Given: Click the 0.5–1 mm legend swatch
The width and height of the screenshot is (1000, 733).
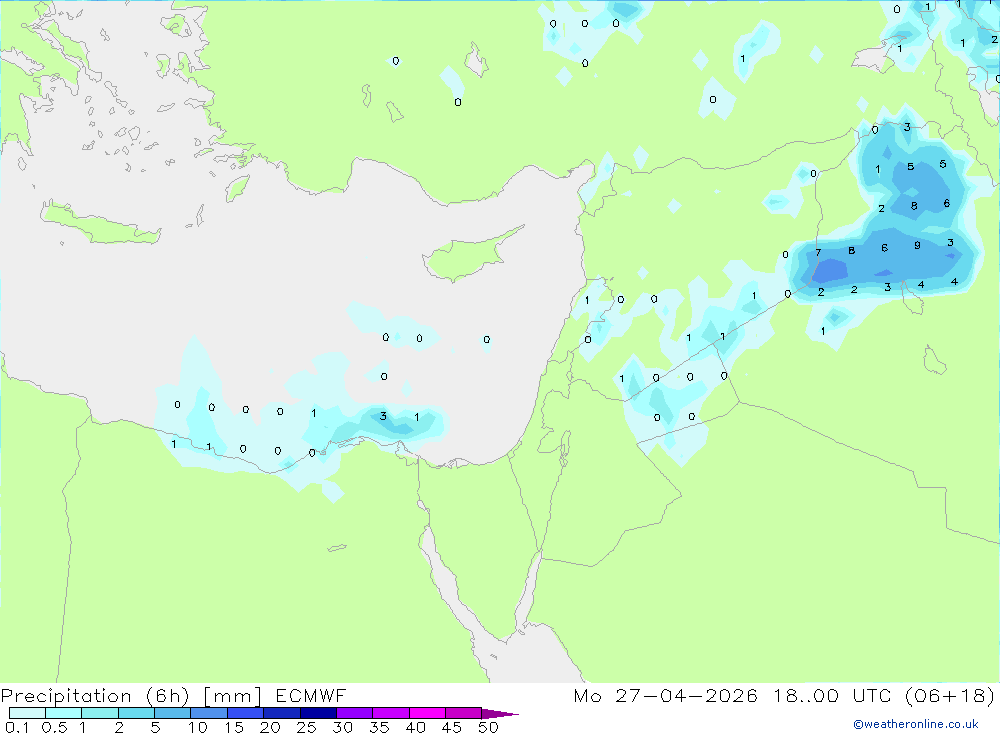Looking at the screenshot, I should click(x=64, y=713).
